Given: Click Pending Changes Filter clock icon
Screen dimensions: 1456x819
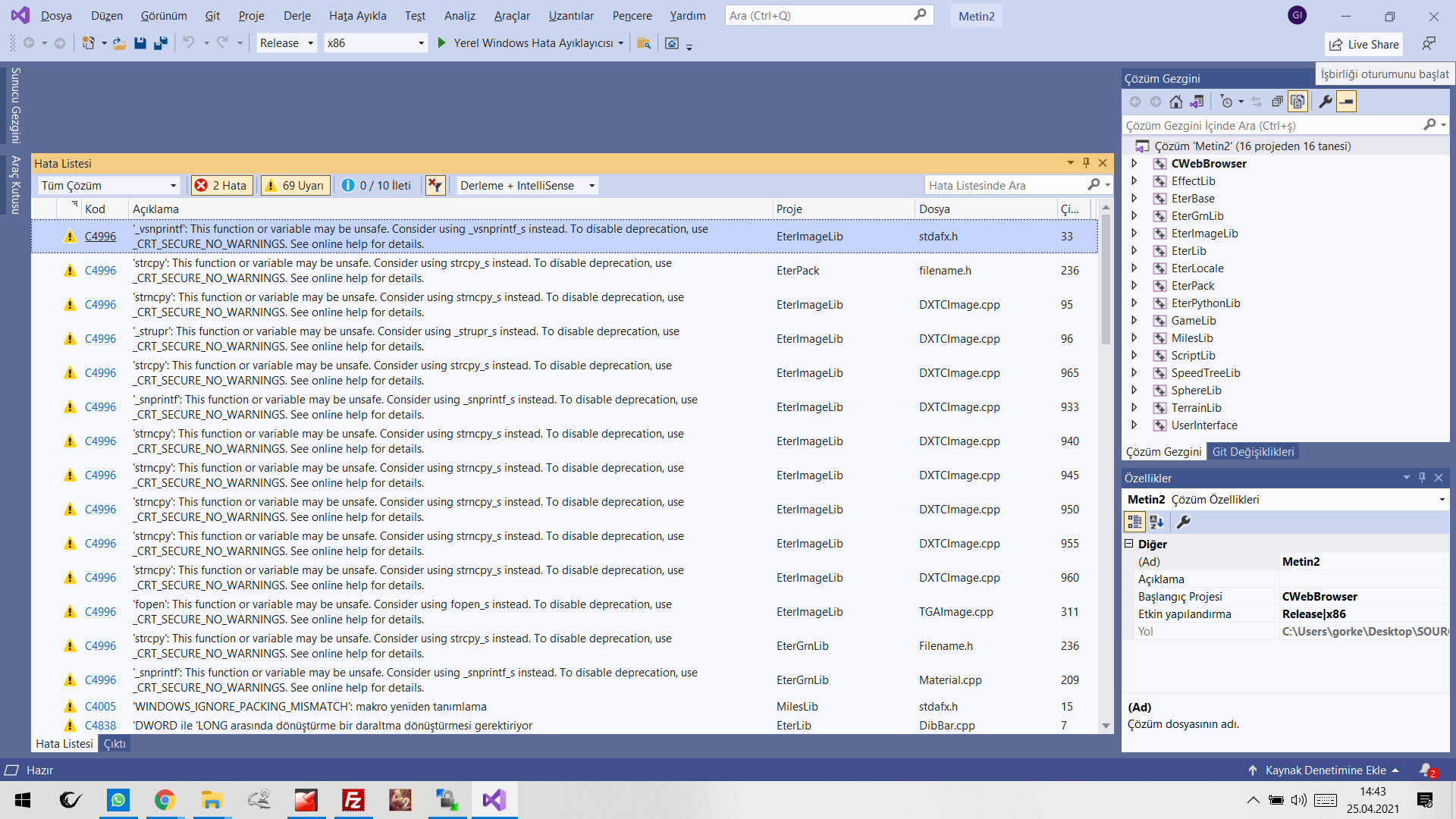Looking at the screenshot, I should coord(1226,102).
